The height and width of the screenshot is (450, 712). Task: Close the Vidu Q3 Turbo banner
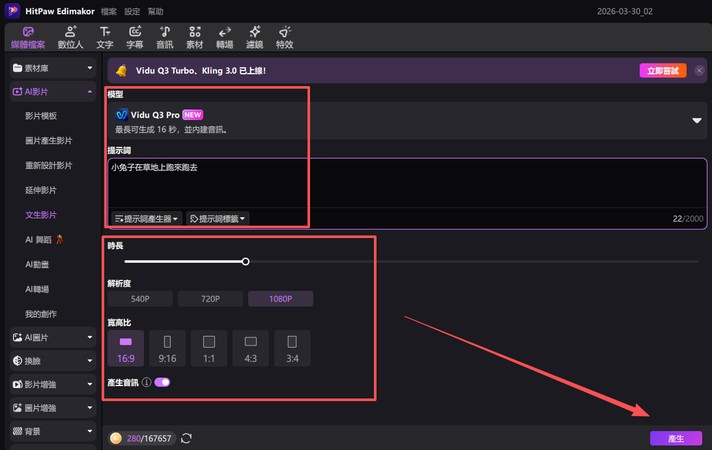pos(699,71)
